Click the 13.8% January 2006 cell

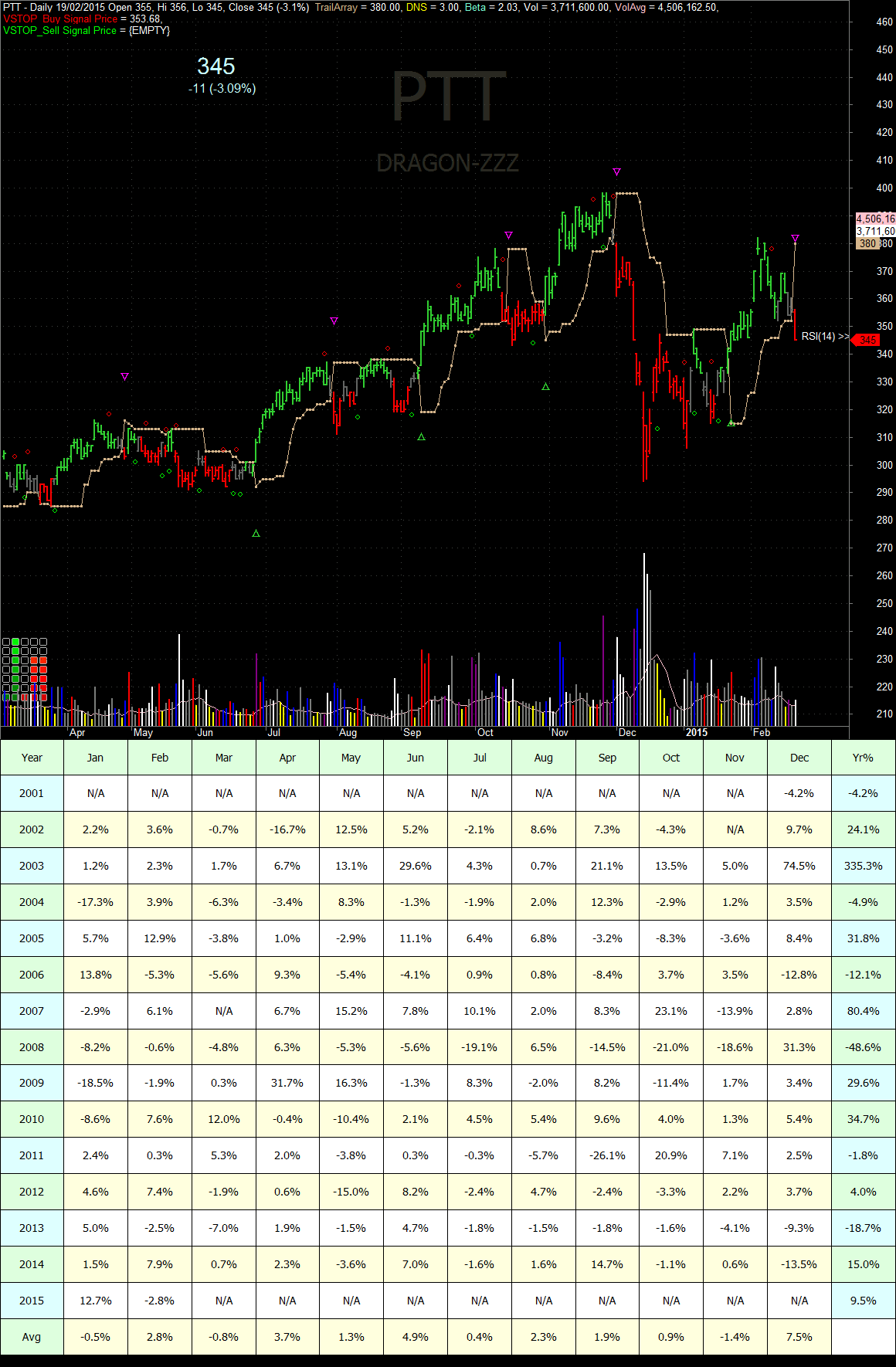point(96,975)
